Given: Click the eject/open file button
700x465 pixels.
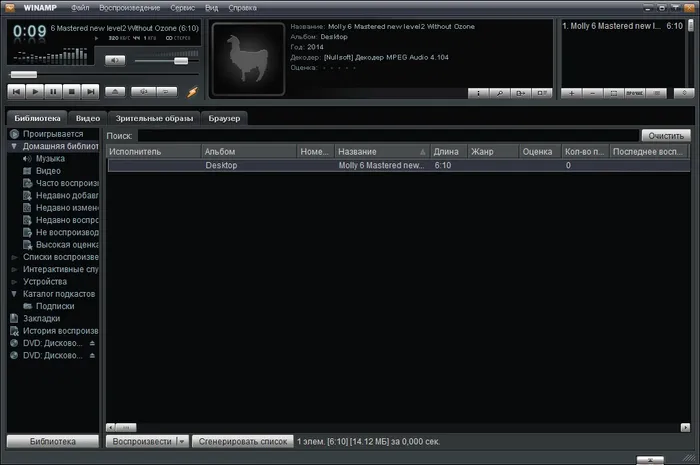Looking at the screenshot, I should tap(115, 91).
